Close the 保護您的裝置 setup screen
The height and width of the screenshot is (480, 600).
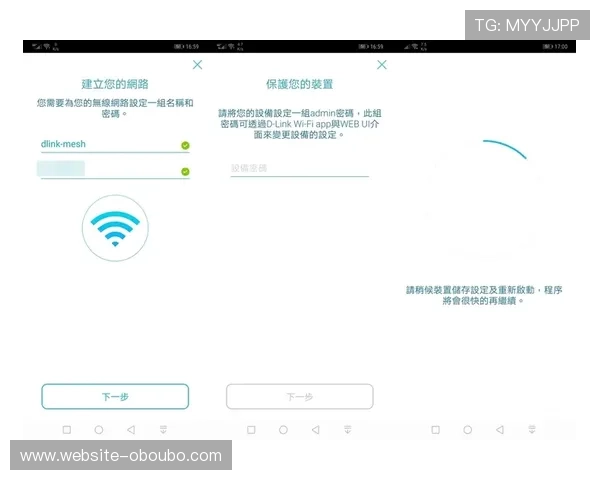click(382, 65)
